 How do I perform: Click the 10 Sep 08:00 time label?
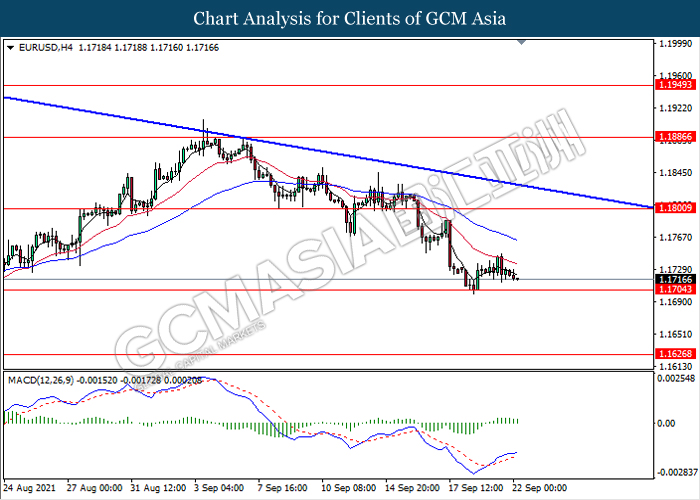pyautogui.click(x=349, y=488)
